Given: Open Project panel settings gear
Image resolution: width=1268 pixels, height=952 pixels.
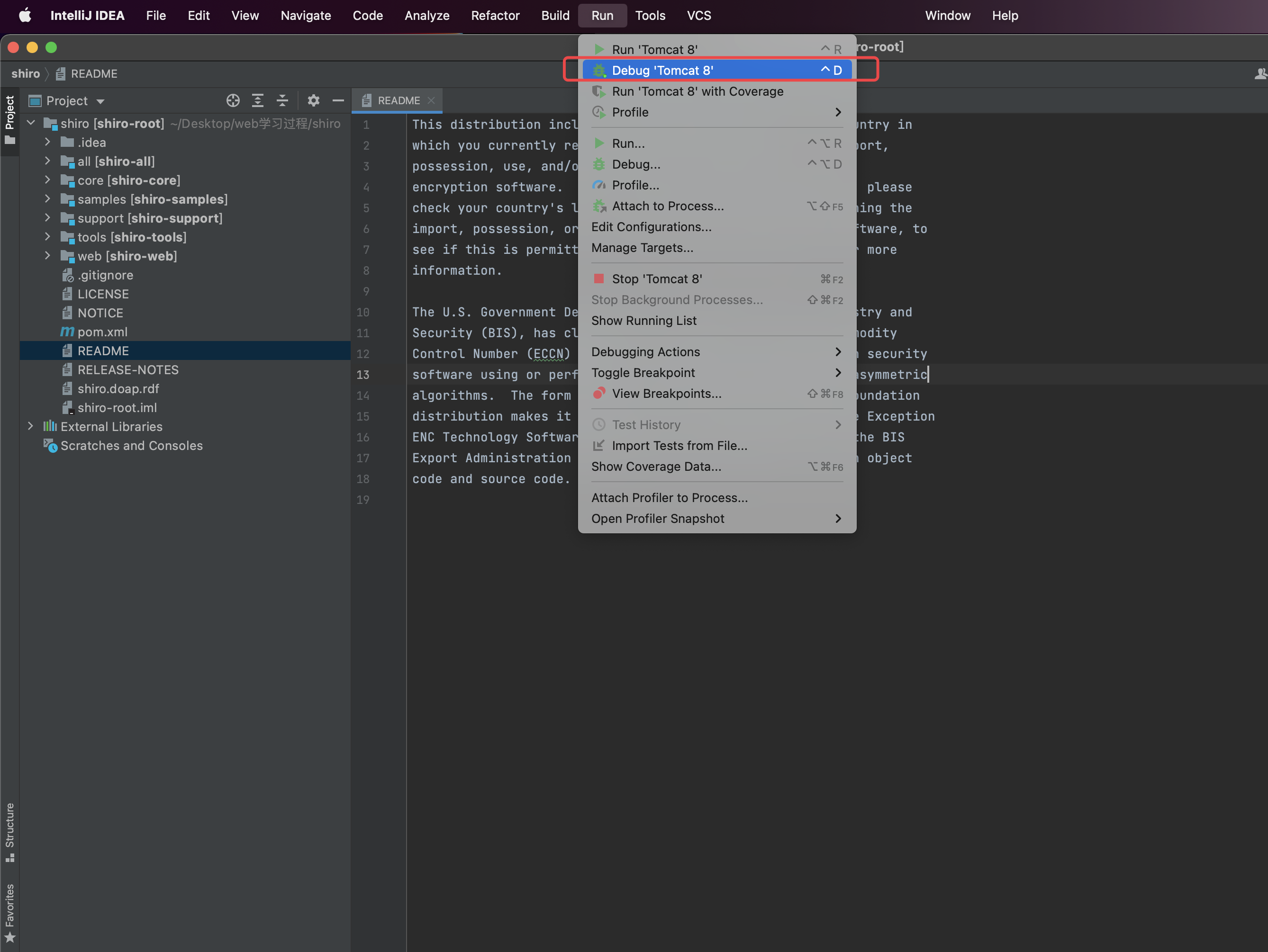Looking at the screenshot, I should pyautogui.click(x=313, y=101).
